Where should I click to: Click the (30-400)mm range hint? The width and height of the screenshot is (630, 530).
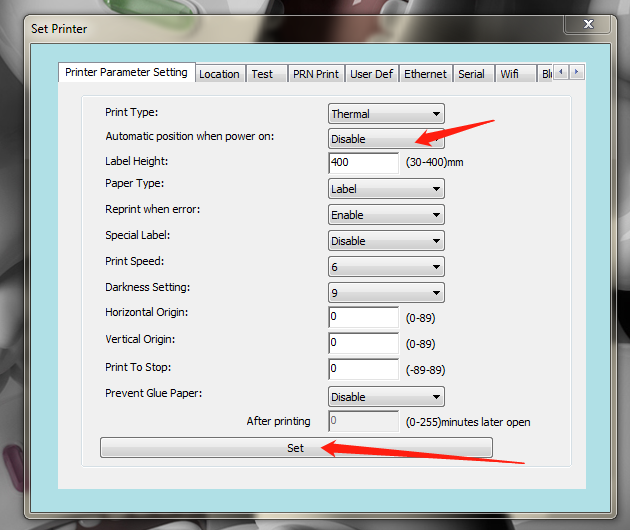click(434, 162)
